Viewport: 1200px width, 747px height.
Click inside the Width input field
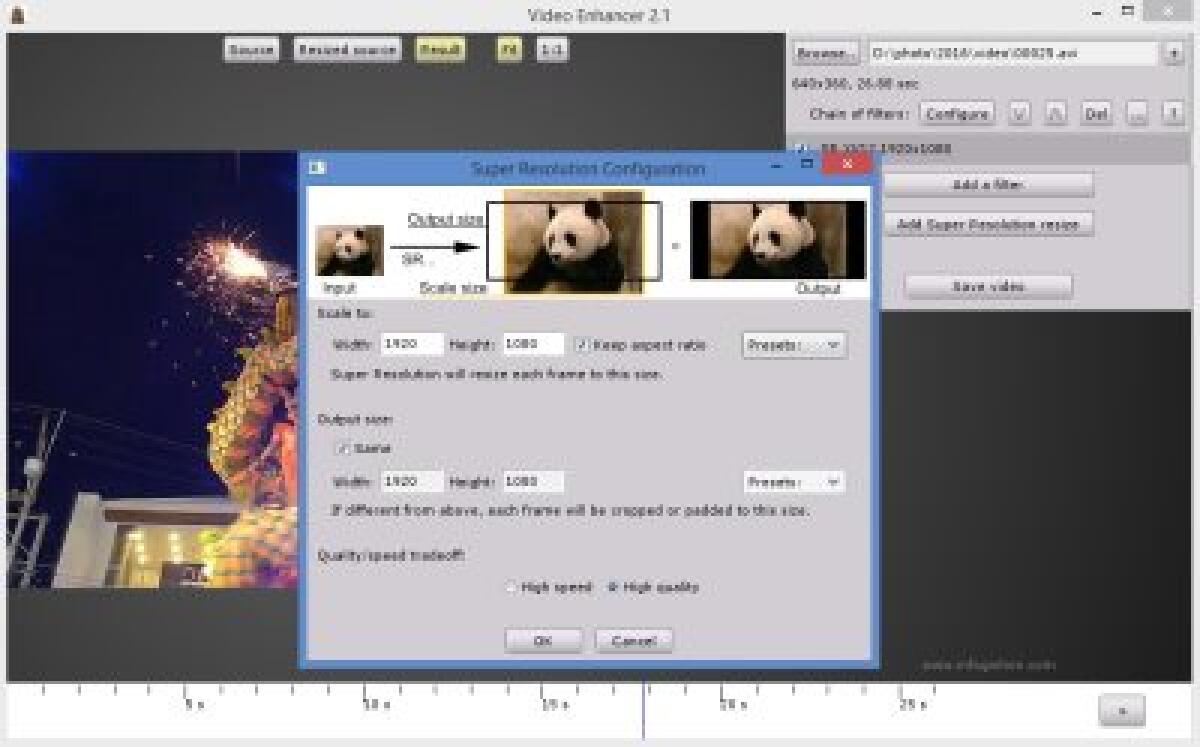coord(410,344)
